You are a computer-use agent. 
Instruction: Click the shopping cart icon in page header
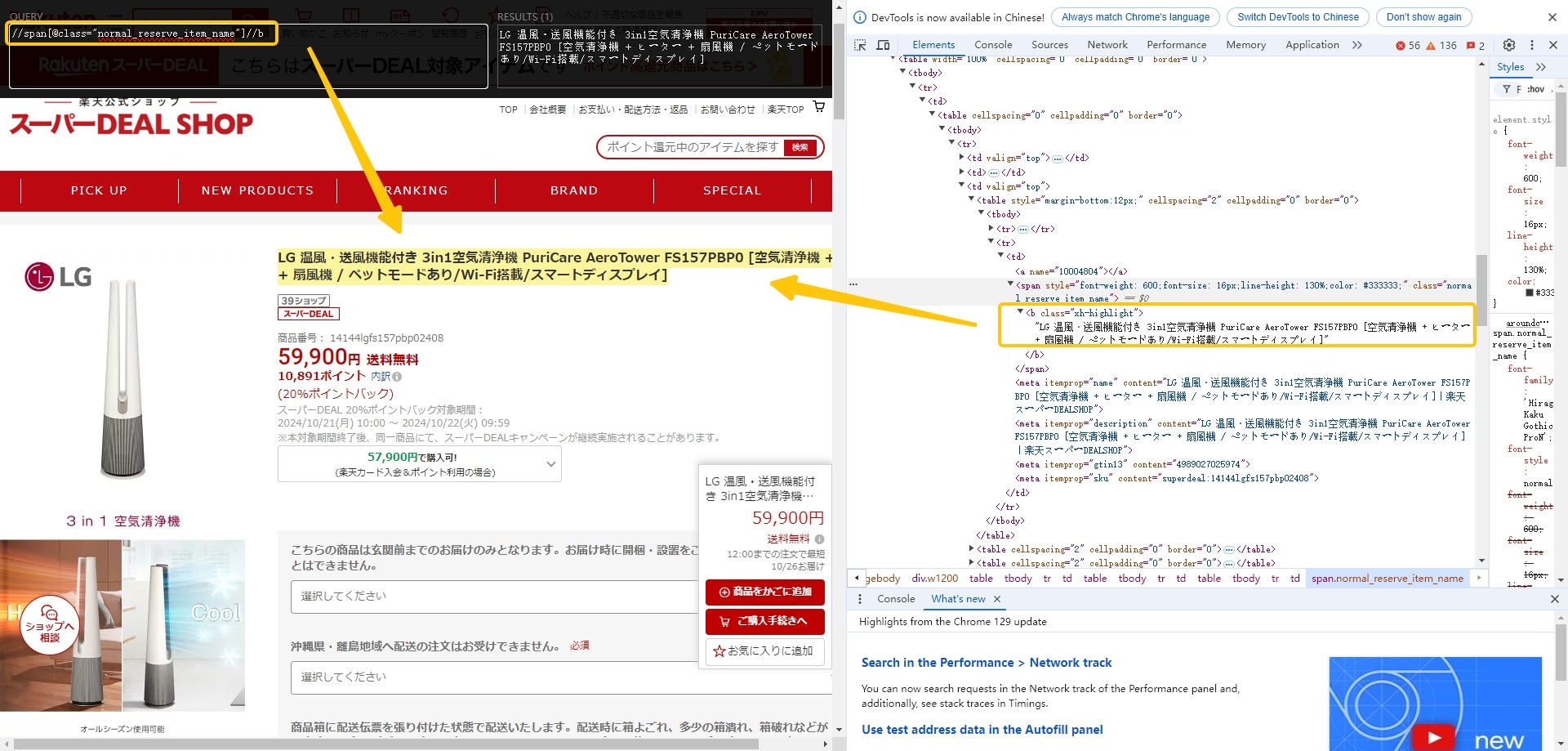pyautogui.click(x=819, y=107)
